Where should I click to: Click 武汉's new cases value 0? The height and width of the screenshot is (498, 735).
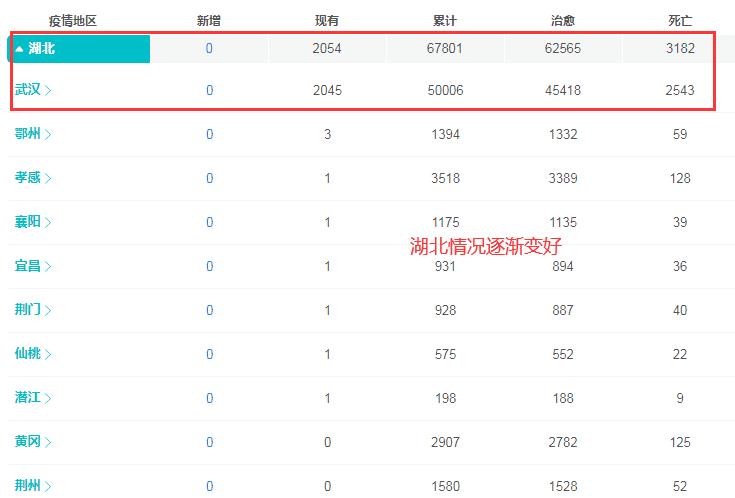click(209, 91)
